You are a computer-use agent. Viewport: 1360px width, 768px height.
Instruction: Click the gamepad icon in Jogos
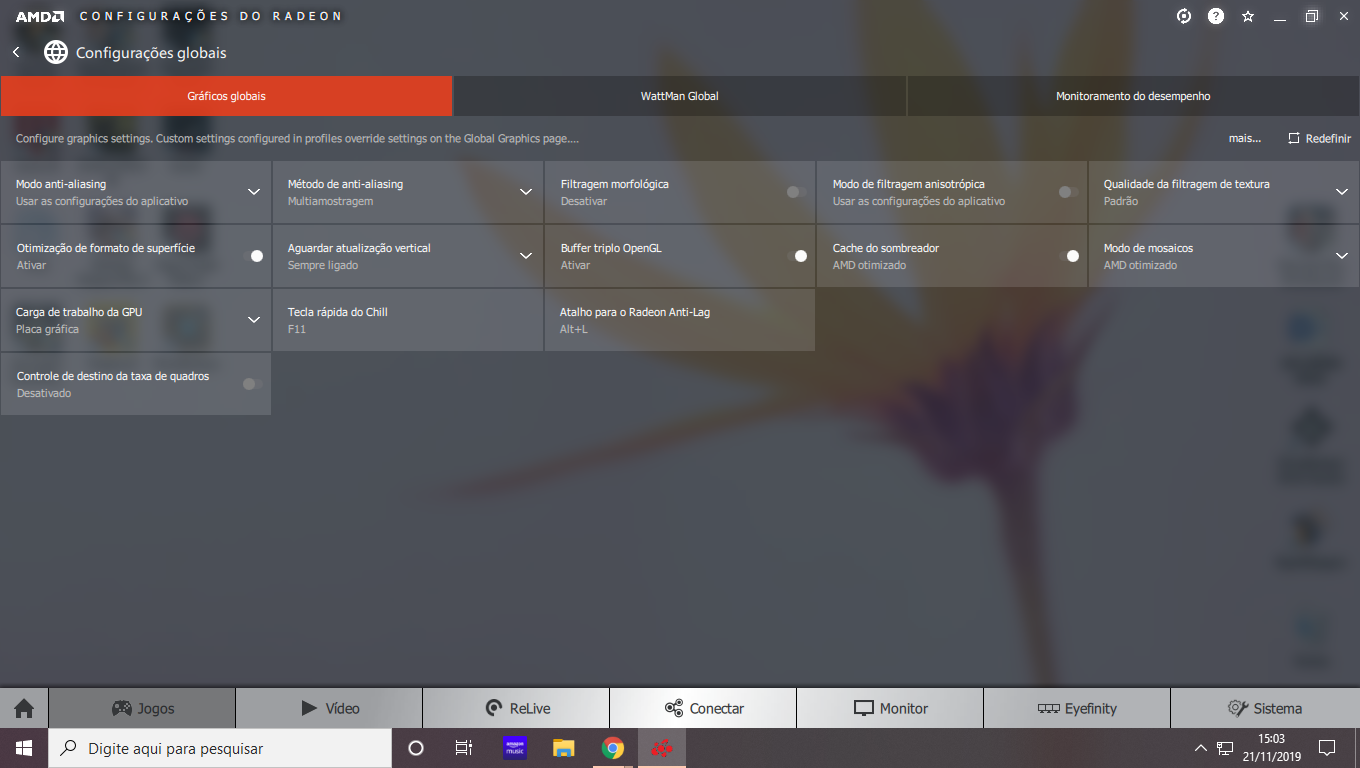(x=121, y=708)
